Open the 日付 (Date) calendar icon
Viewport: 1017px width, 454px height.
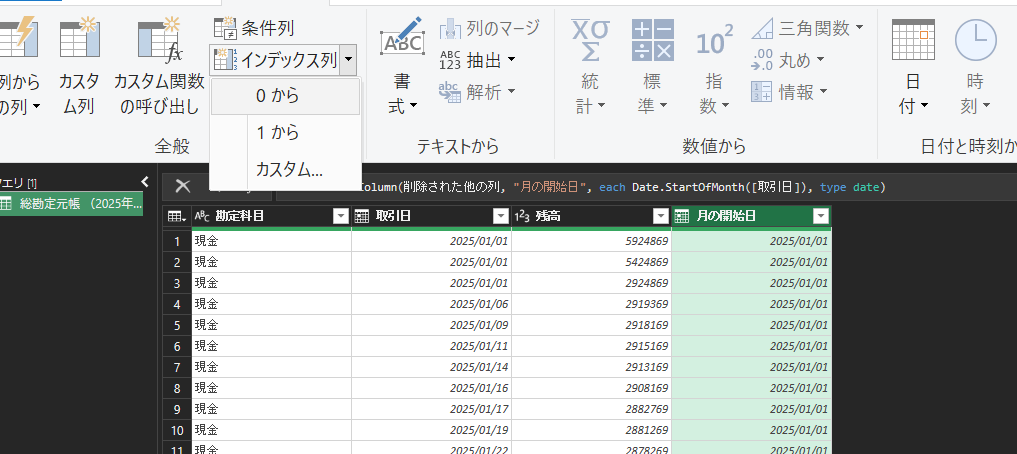coord(912,42)
